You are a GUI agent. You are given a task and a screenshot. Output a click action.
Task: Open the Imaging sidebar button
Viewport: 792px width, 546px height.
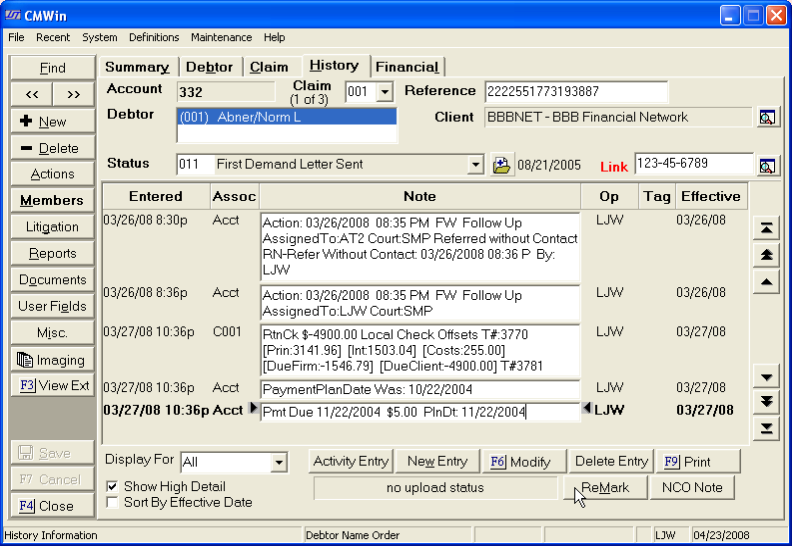[x=53, y=360]
